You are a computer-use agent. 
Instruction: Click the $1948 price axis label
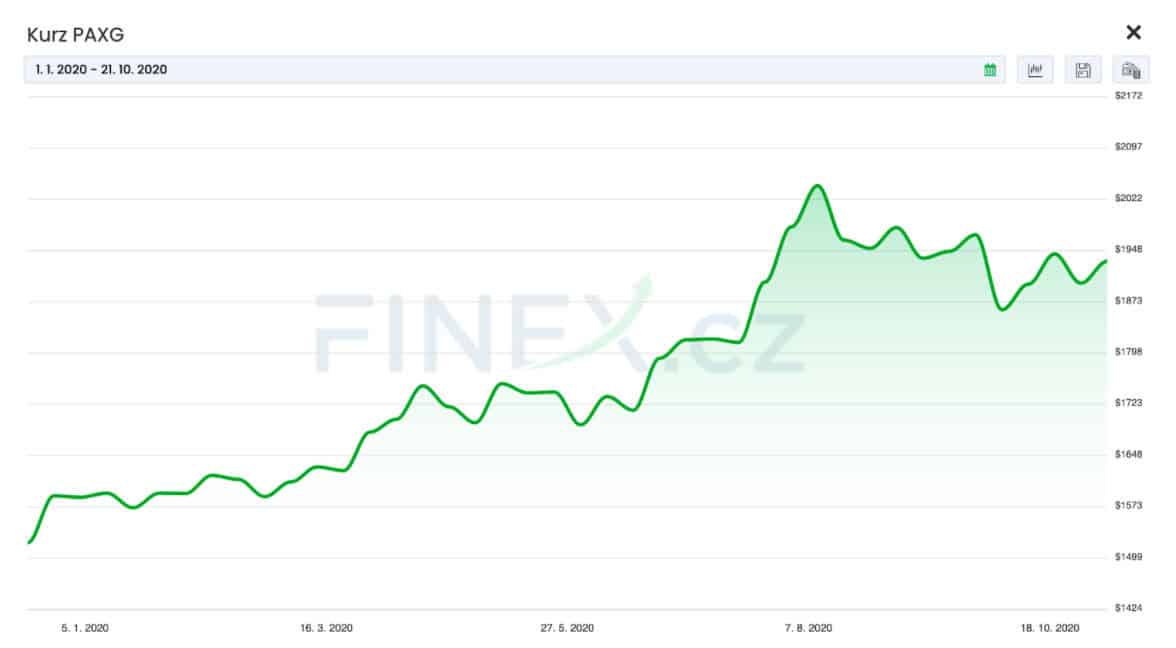[x=1128, y=249]
